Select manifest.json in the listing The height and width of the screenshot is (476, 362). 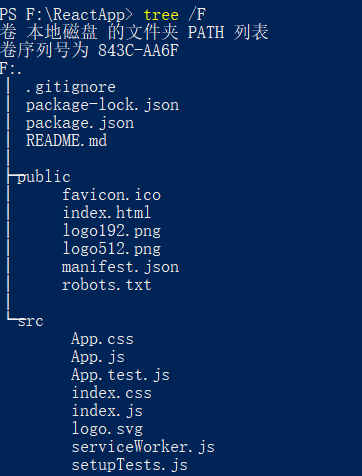(120, 267)
